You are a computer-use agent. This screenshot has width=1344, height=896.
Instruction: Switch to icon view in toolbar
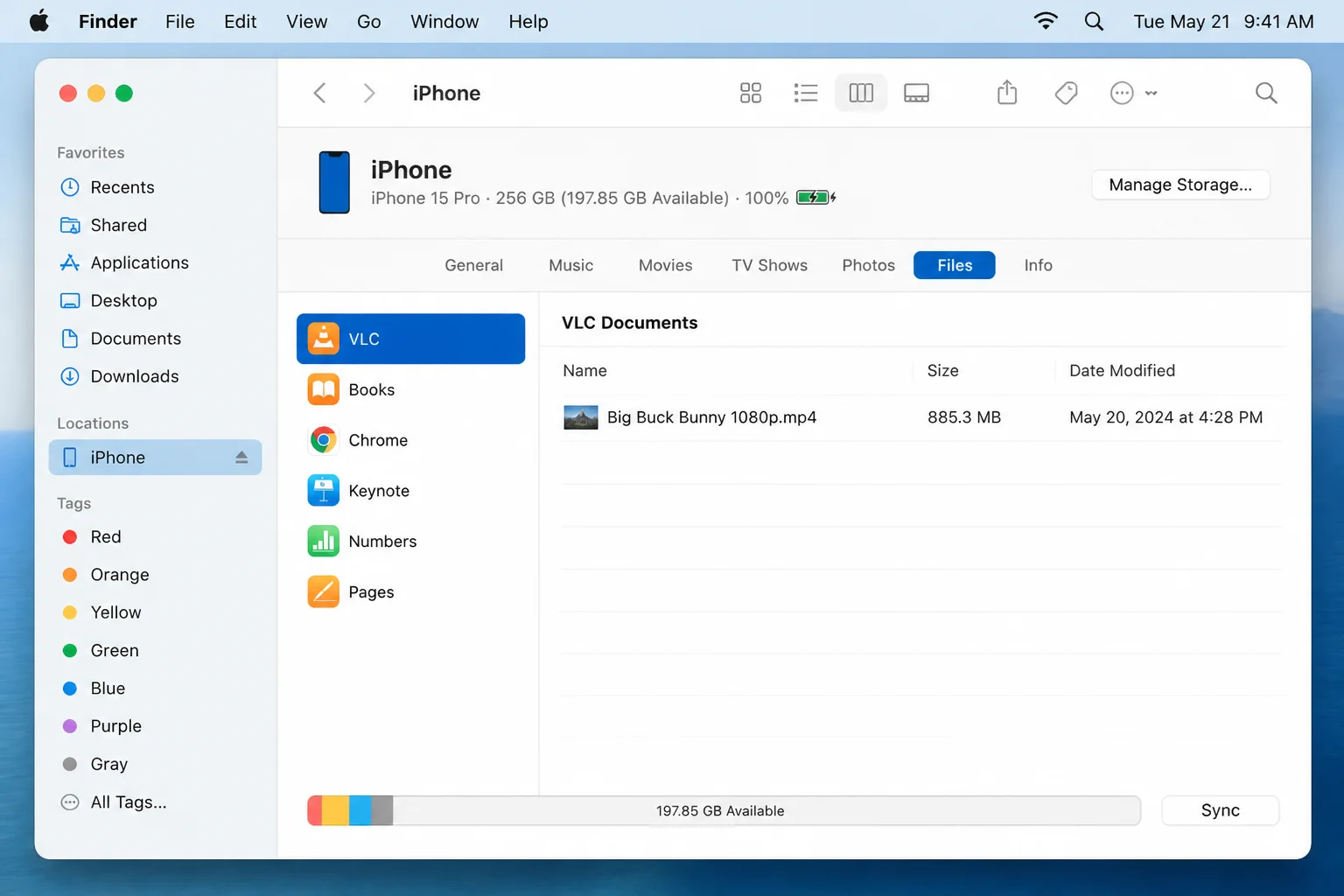click(751, 93)
